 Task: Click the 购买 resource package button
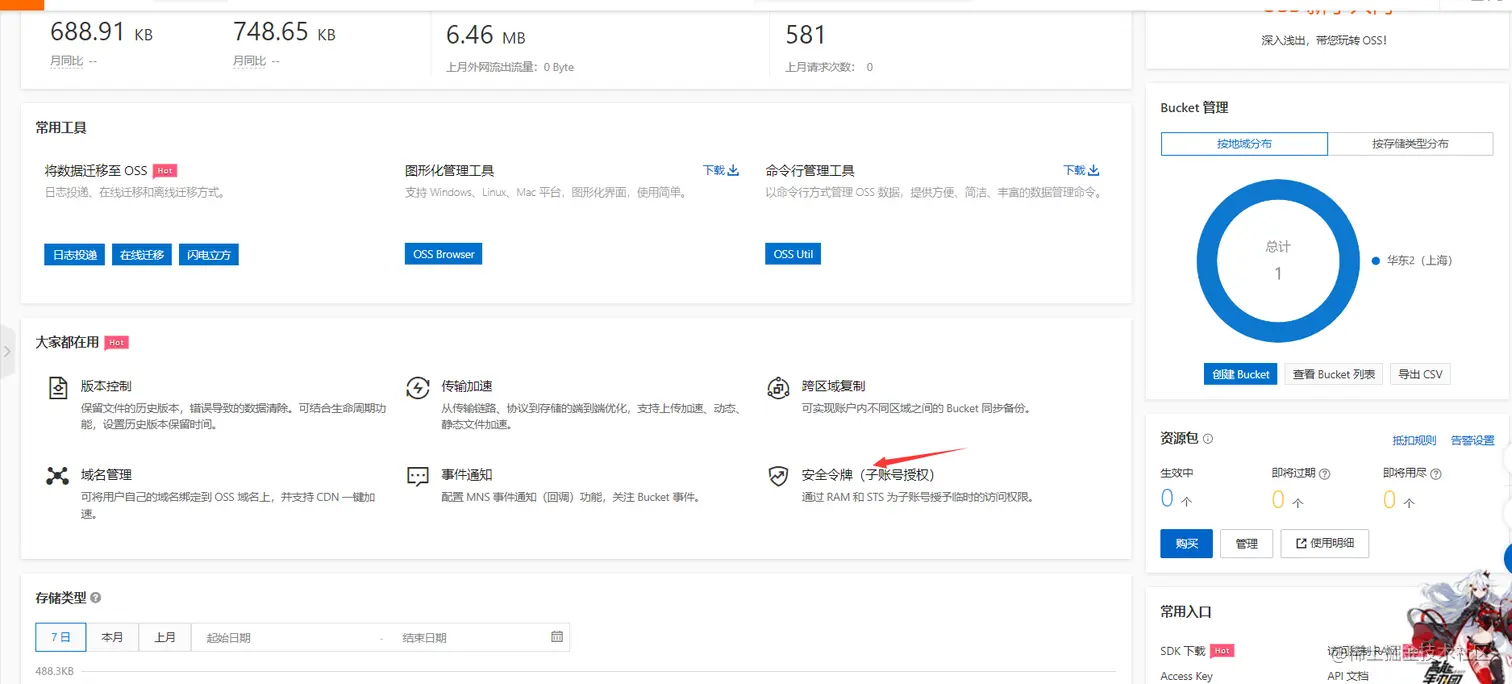1186,543
